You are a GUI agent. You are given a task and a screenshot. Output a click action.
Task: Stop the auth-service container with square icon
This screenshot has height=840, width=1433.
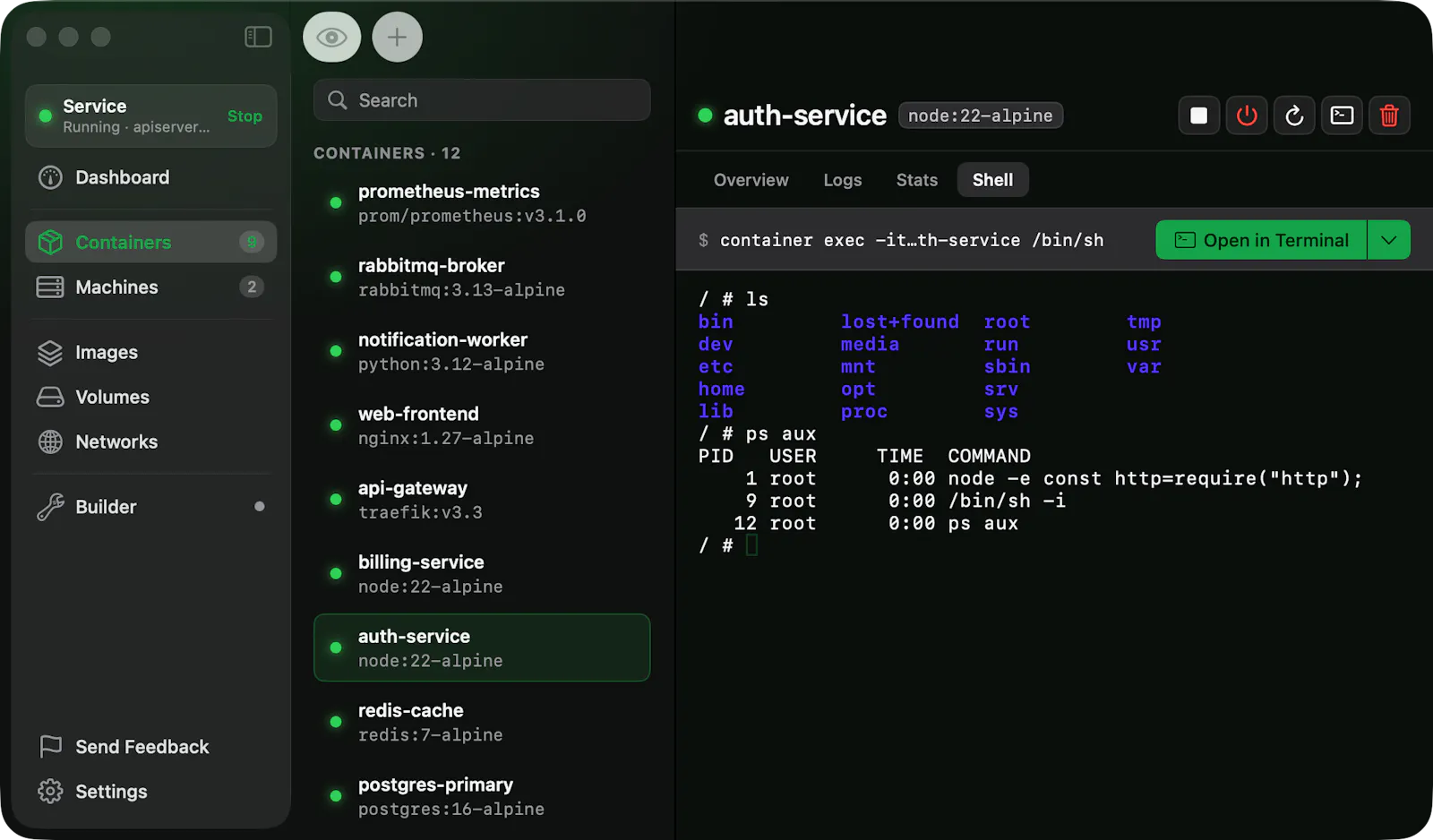click(1198, 116)
